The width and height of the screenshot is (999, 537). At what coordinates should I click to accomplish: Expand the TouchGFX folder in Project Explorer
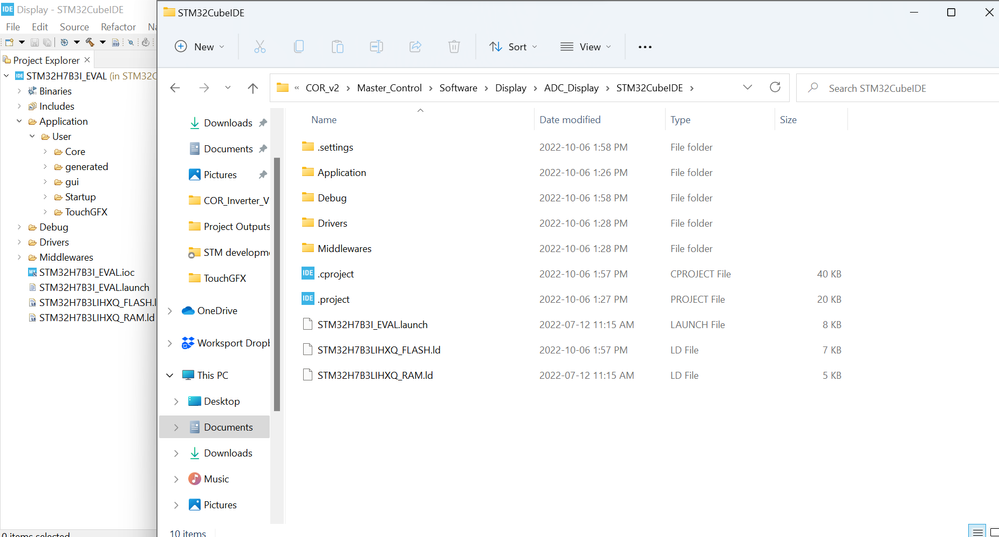pyautogui.click(x=45, y=211)
